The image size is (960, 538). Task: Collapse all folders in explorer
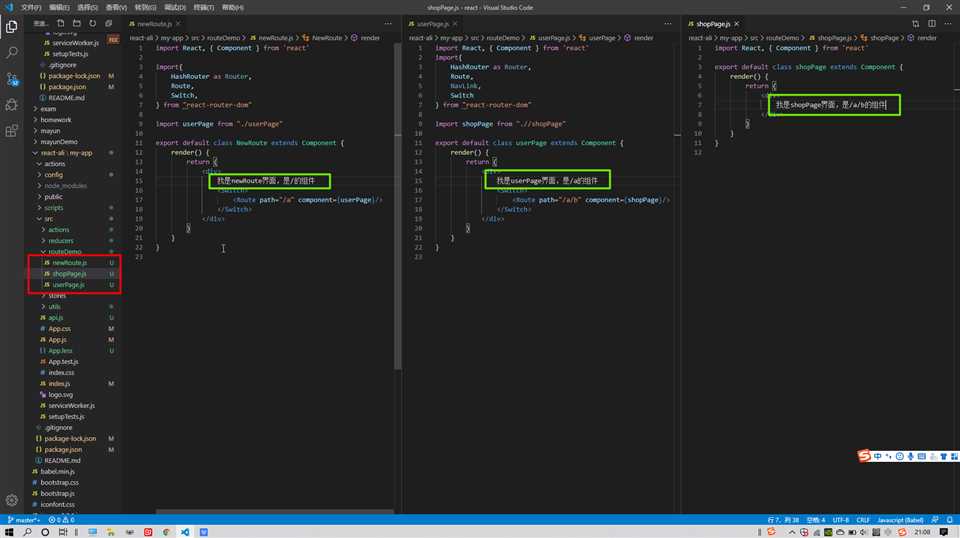pyautogui.click(x=108, y=23)
